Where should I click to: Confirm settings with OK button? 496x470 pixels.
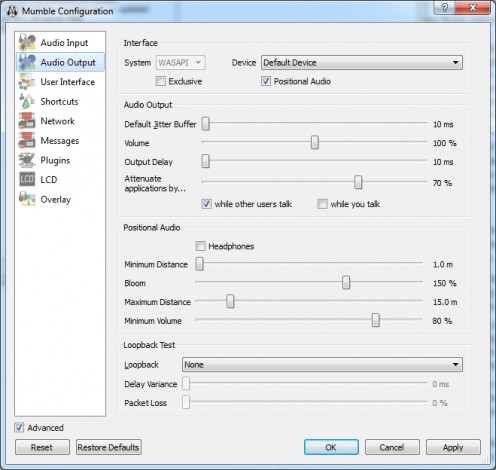tap(331, 447)
